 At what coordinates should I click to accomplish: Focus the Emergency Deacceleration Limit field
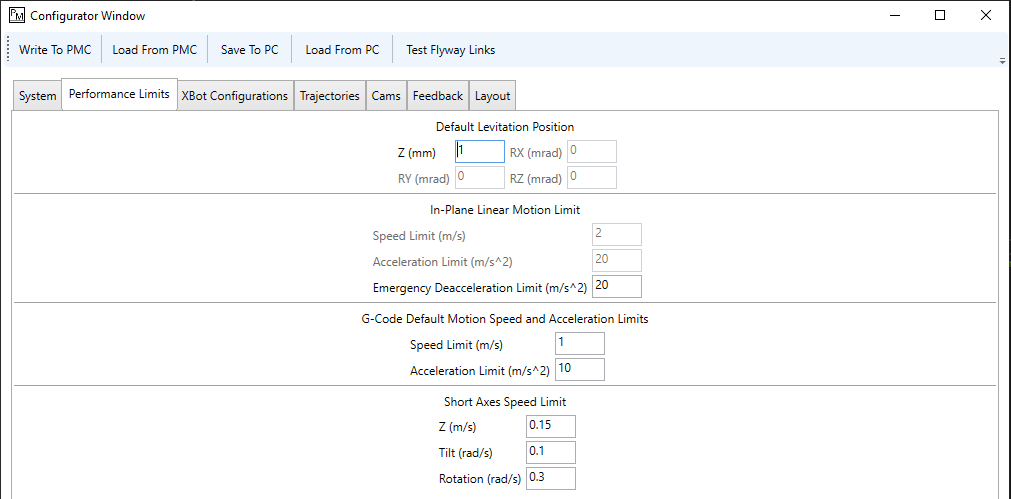click(616, 287)
